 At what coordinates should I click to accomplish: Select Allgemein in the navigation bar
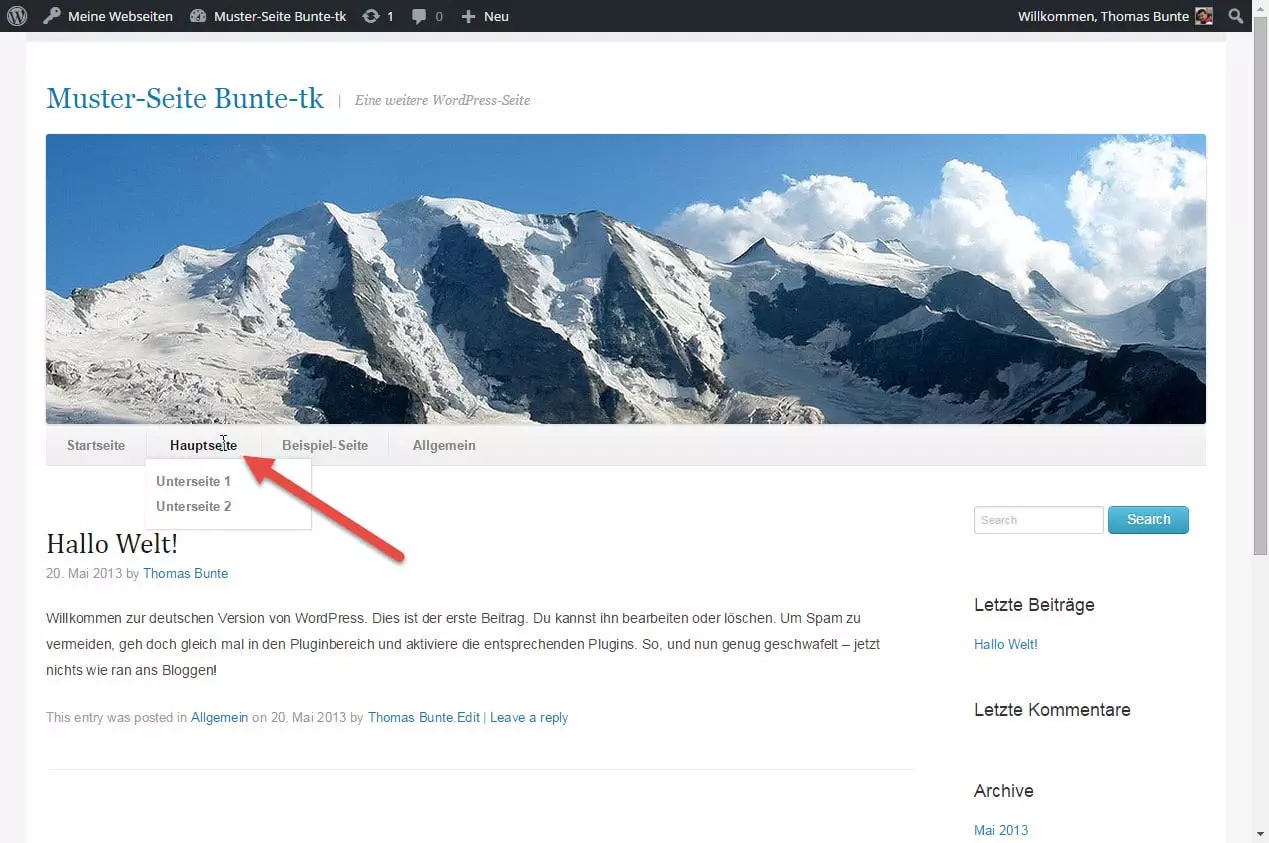tap(444, 445)
